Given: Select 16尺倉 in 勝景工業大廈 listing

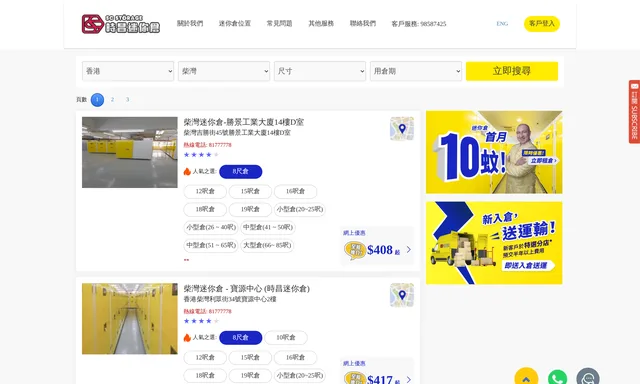Looking at the screenshot, I should coord(295,191).
